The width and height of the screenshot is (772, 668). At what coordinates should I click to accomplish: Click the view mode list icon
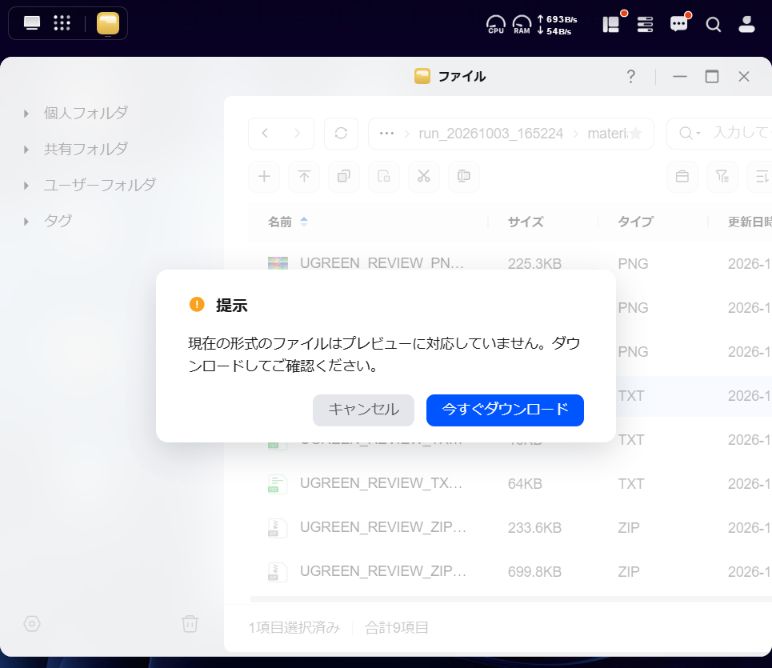point(762,176)
